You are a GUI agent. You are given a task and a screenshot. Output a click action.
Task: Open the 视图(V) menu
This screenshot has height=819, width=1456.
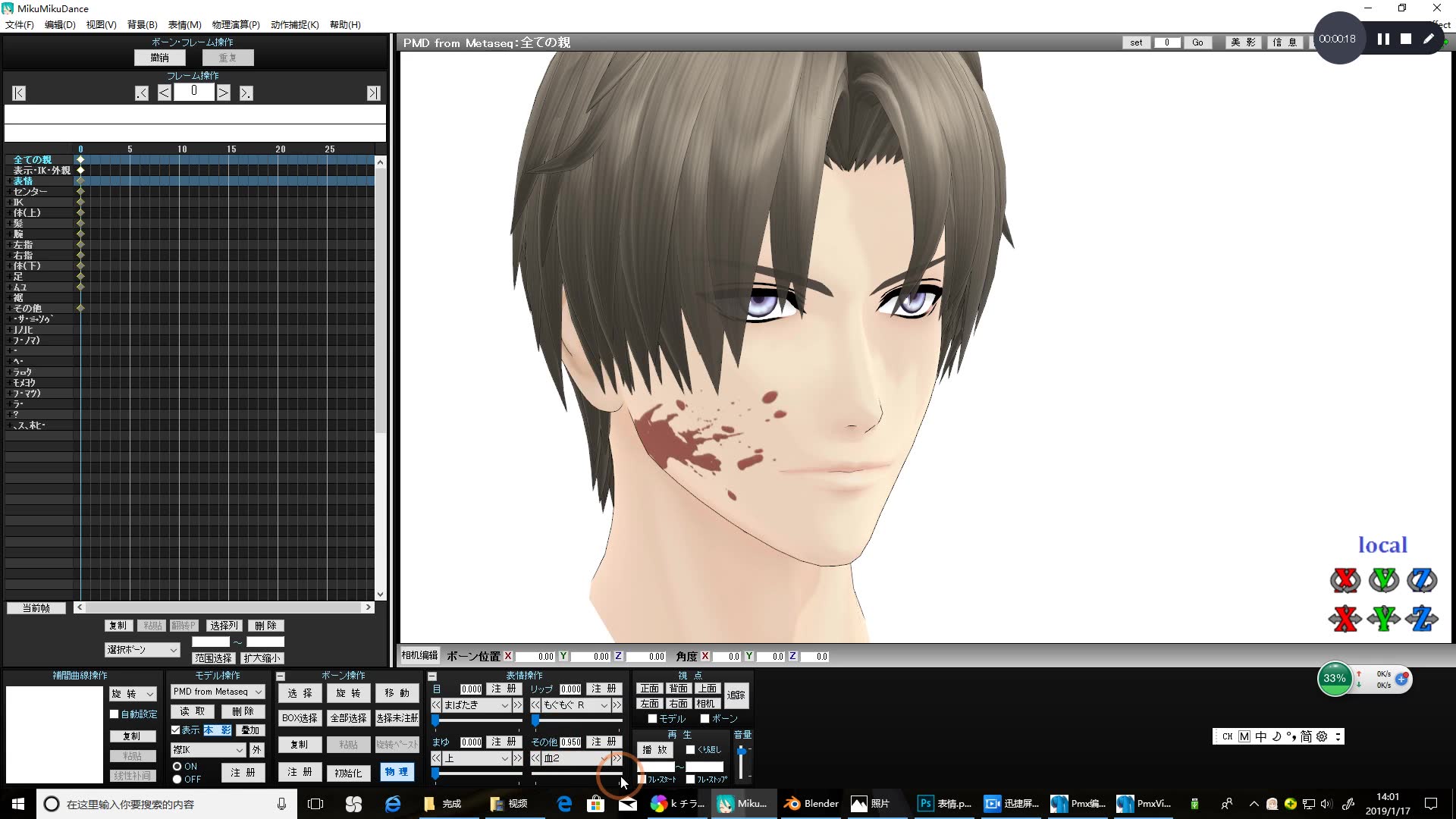[101, 25]
